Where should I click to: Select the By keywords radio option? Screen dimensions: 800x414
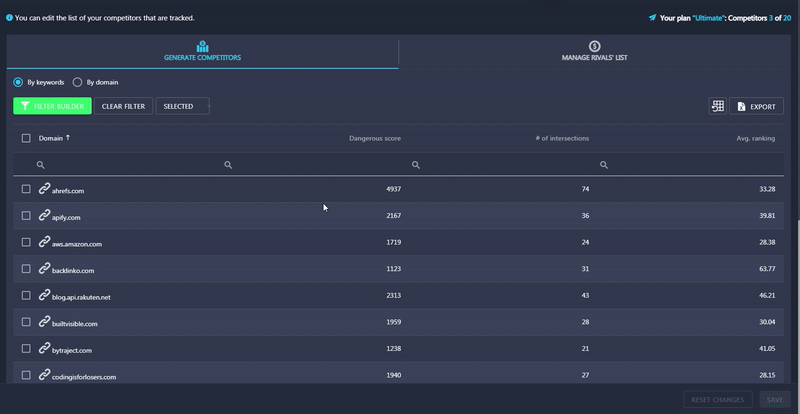pos(18,82)
